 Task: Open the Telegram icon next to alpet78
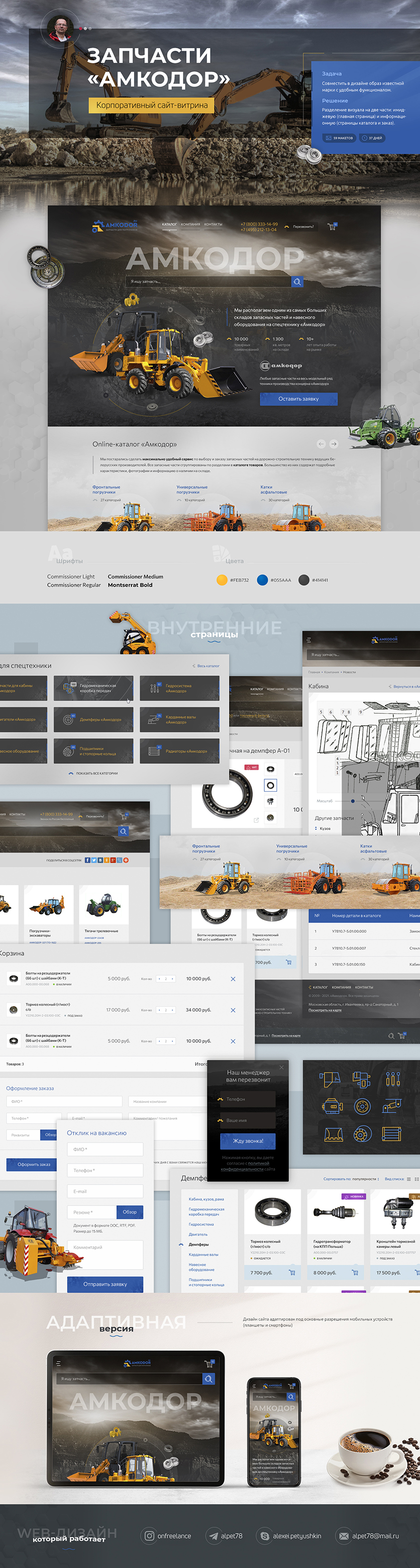[x=212, y=1536]
